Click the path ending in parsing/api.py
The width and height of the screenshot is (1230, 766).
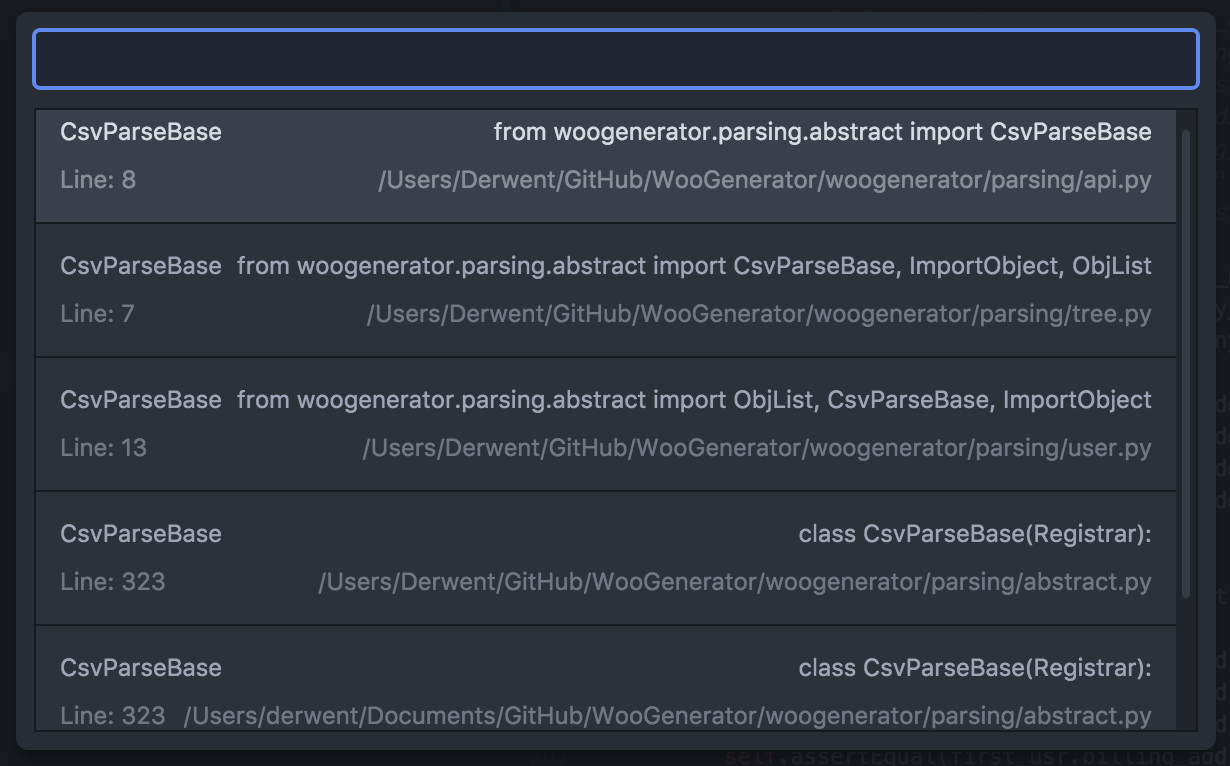click(764, 181)
